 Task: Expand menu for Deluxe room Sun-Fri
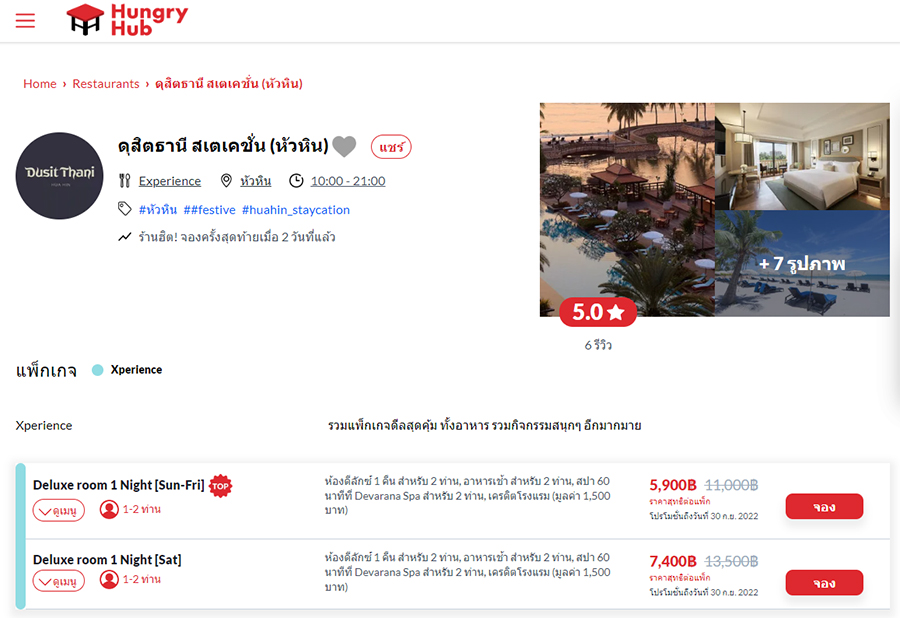(x=59, y=510)
